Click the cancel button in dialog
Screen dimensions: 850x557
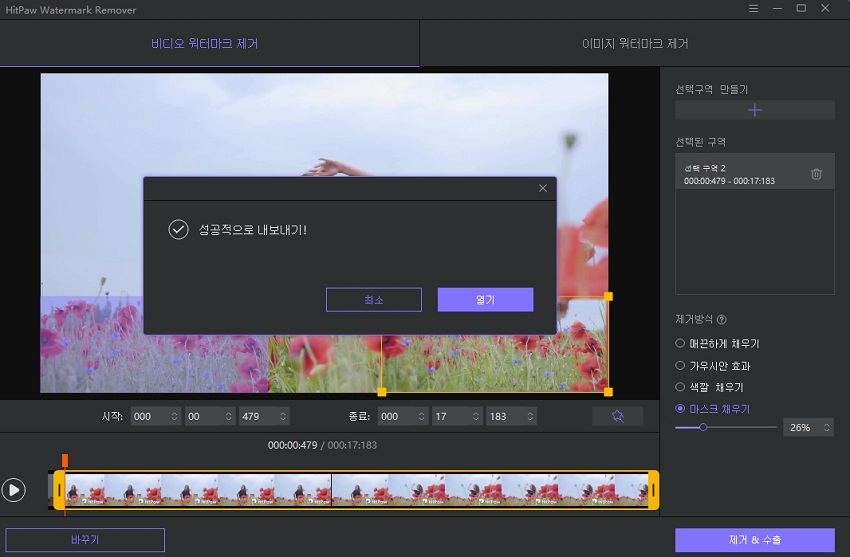[374, 300]
